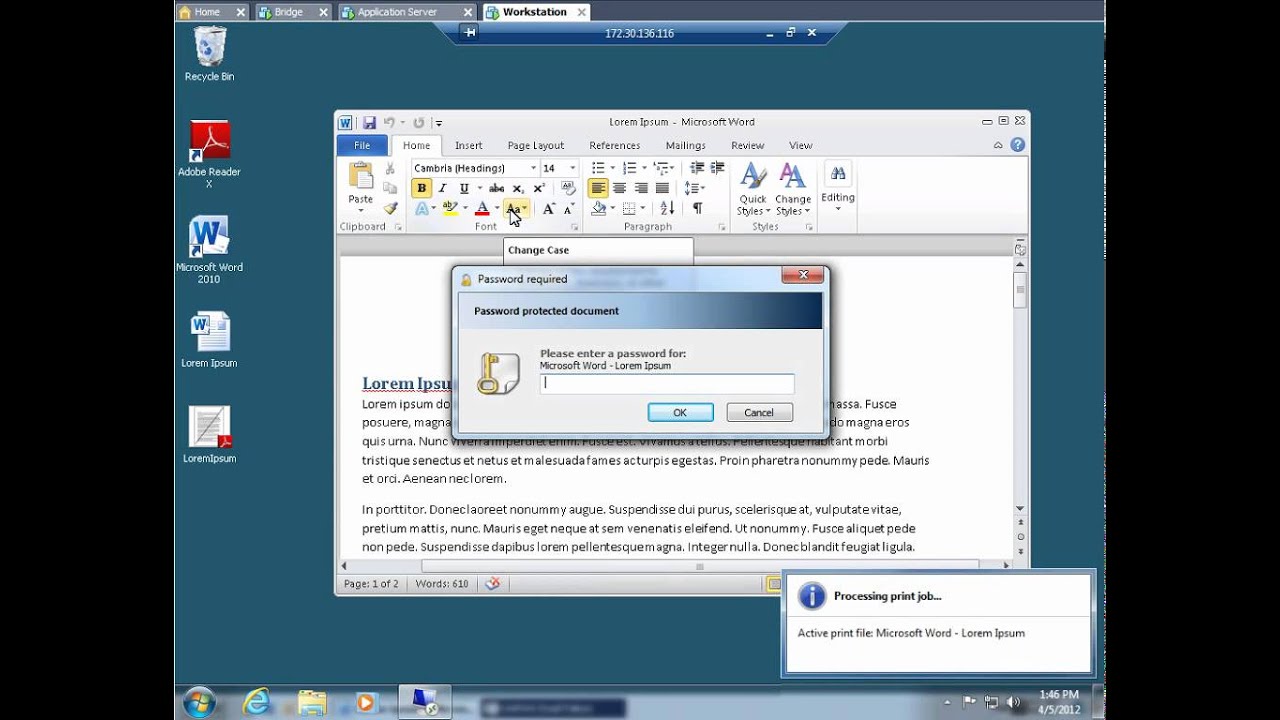The width and height of the screenshot is (1280, 720).
Task: Click Cancel in Password required dialog
Action: click(759, 412)
